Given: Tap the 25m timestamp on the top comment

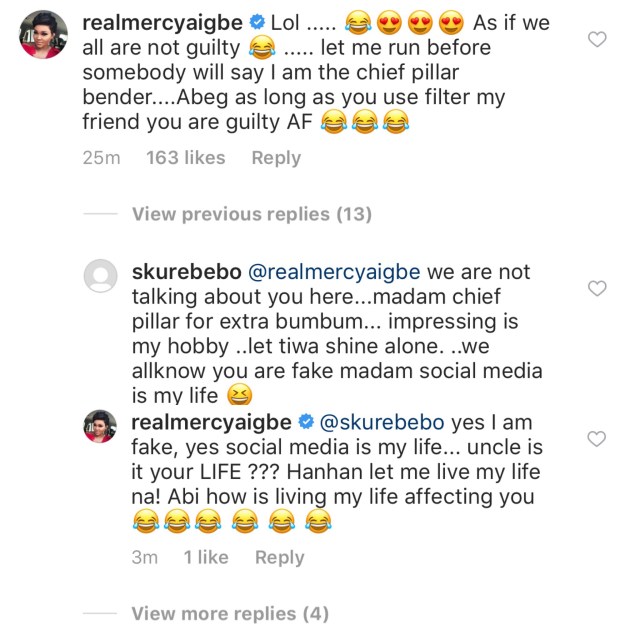Looking at the screenshot, I should [101, 157].
